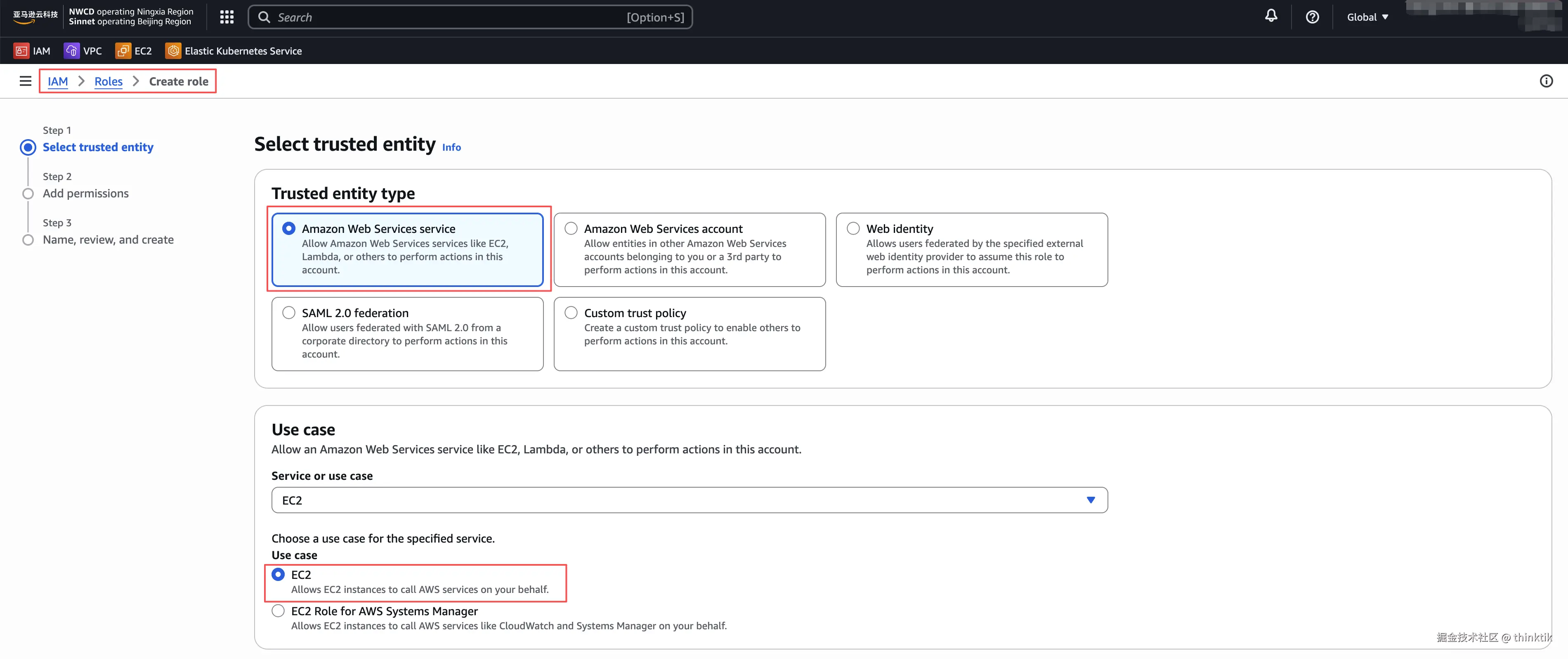The image size is (1568, 659).
Task: Click the IAM shortcut icon in favorites bar
Action: [21, 51]
